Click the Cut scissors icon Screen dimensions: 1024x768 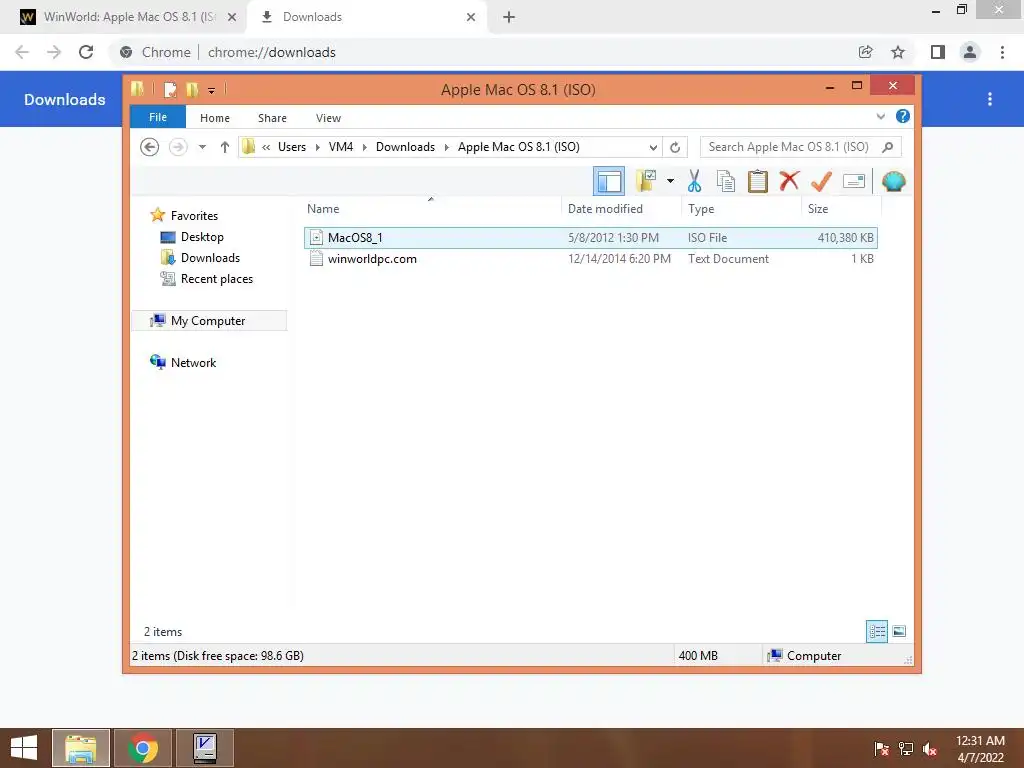[x=694, y=181]
